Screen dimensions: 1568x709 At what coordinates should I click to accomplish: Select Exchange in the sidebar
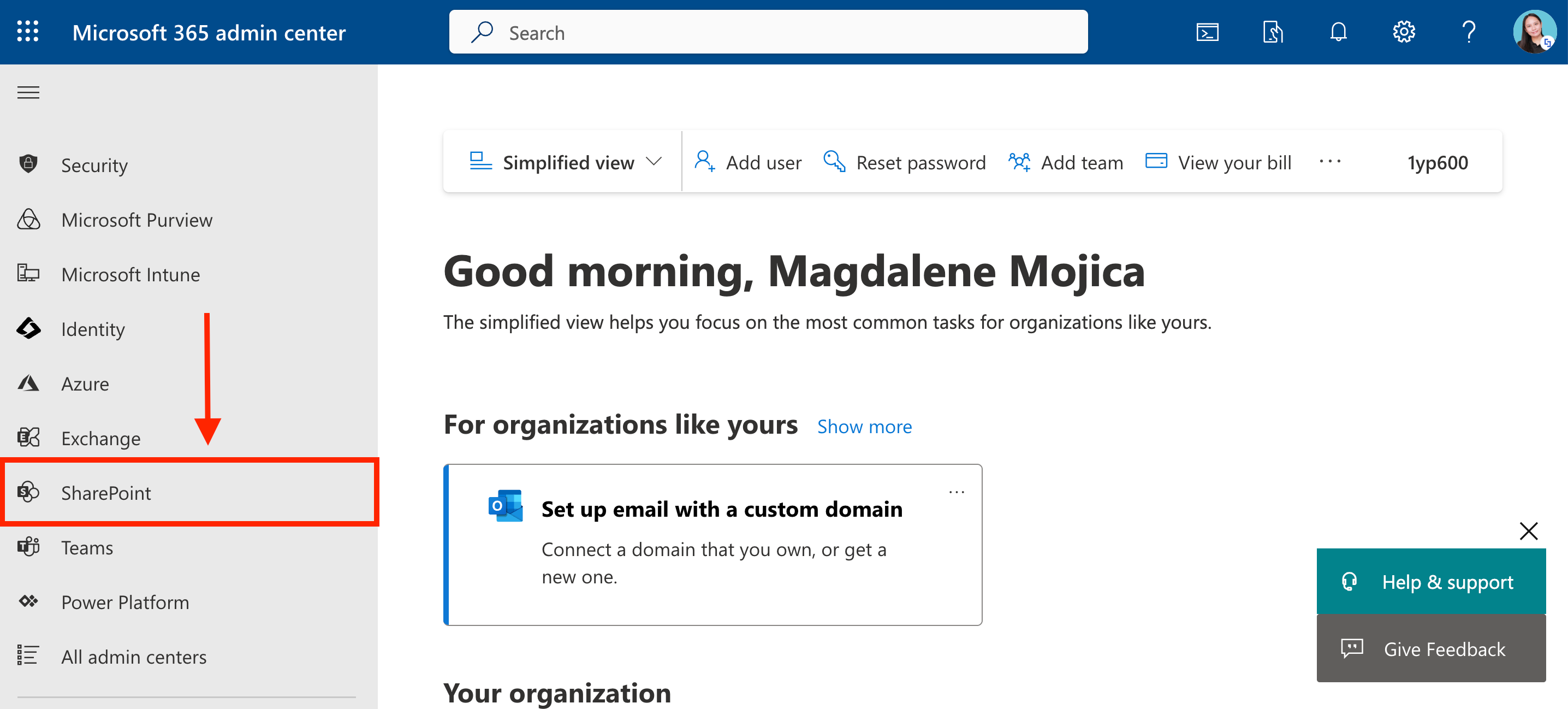[x=100, y=438]
